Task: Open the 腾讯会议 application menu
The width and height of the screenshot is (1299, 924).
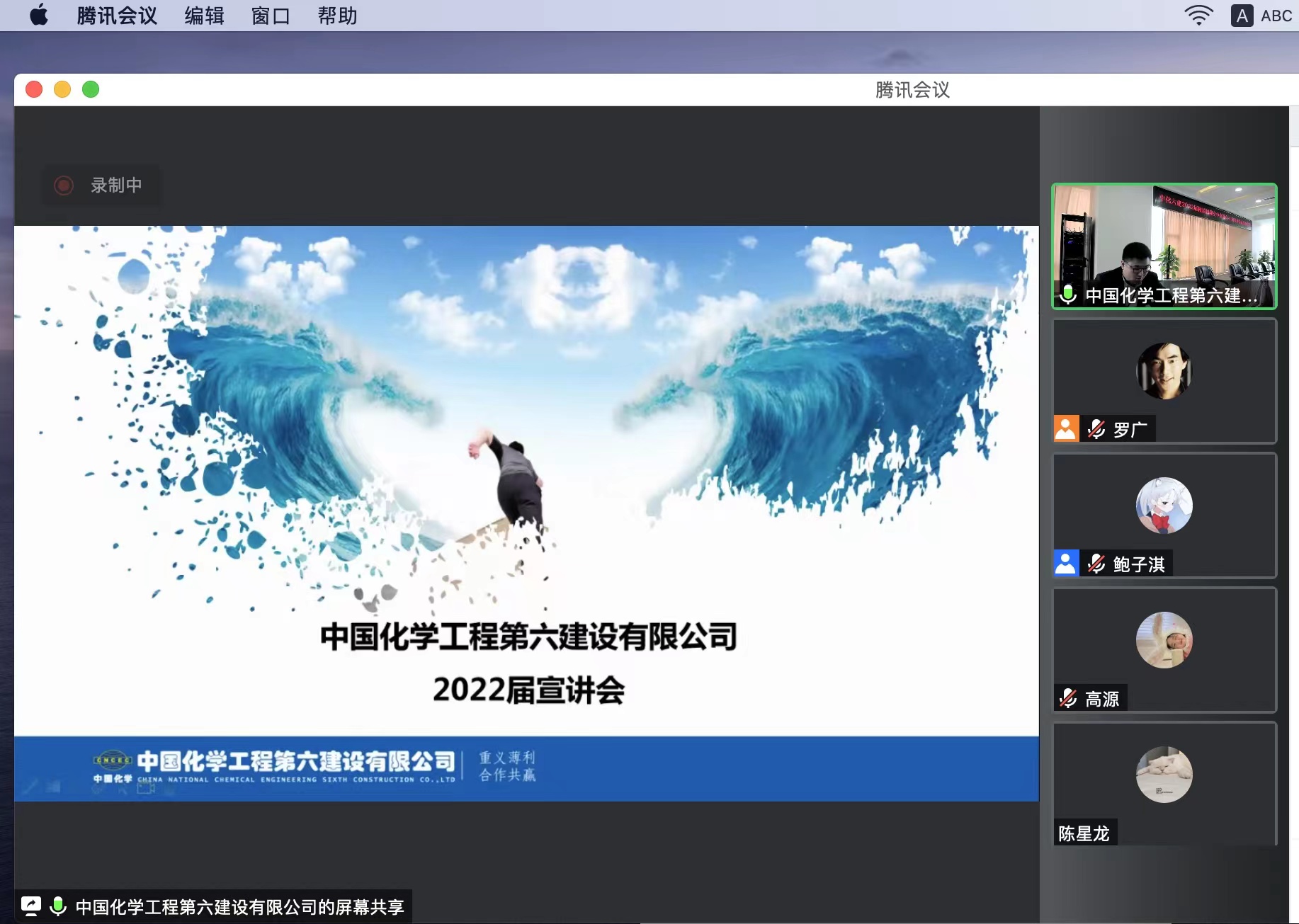Action: [x=117, y=16]
